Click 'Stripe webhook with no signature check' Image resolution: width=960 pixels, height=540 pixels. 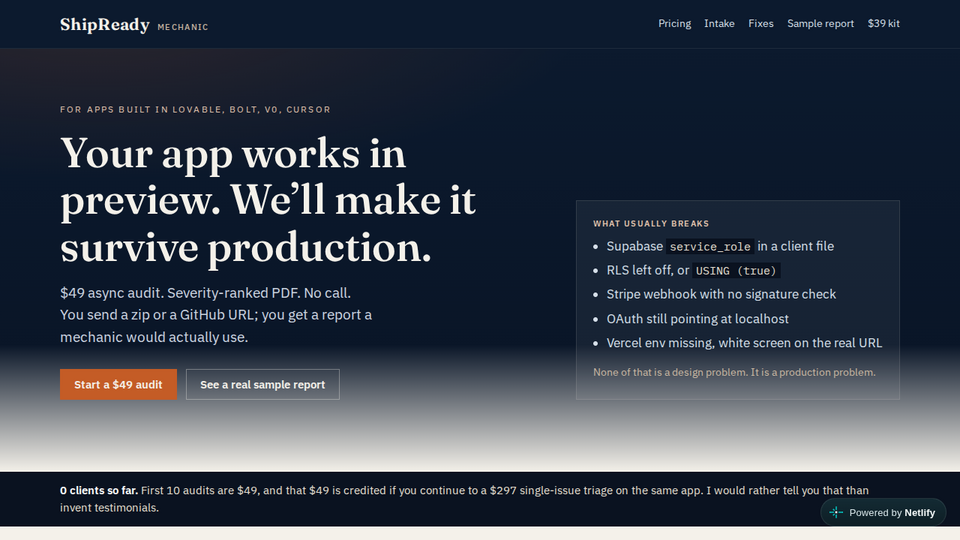click(x=721, y=294)
